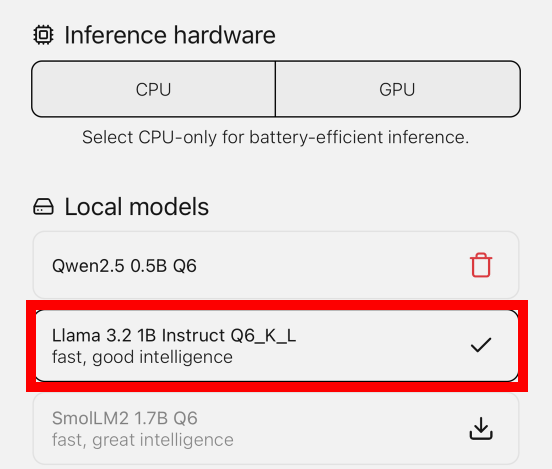Viewport: 552px width, 469px height.
Task: Click the battery-efficient inference hint text
Action: [x=276, y=137]
